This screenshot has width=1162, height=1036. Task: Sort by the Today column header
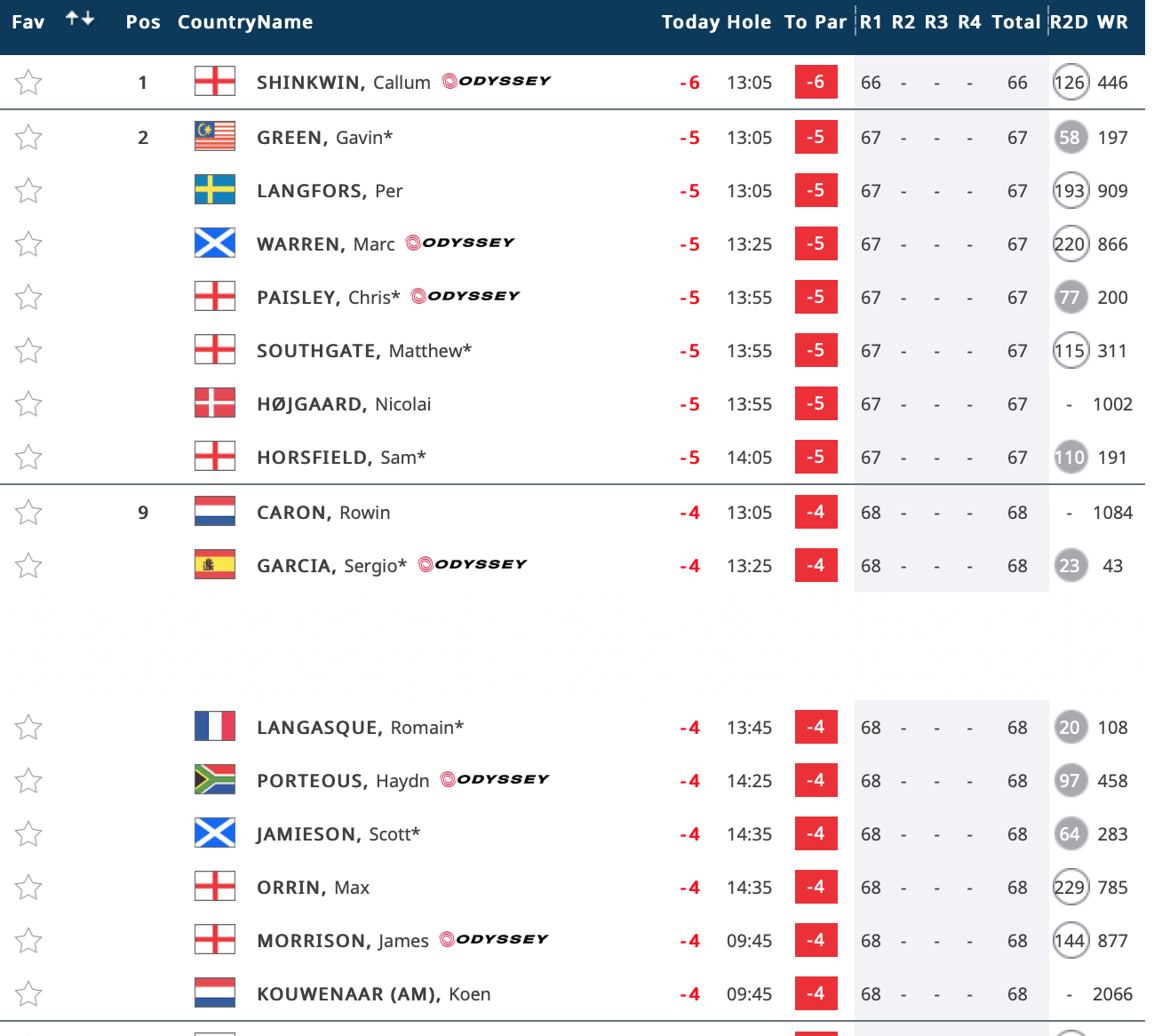coord(690,22)
